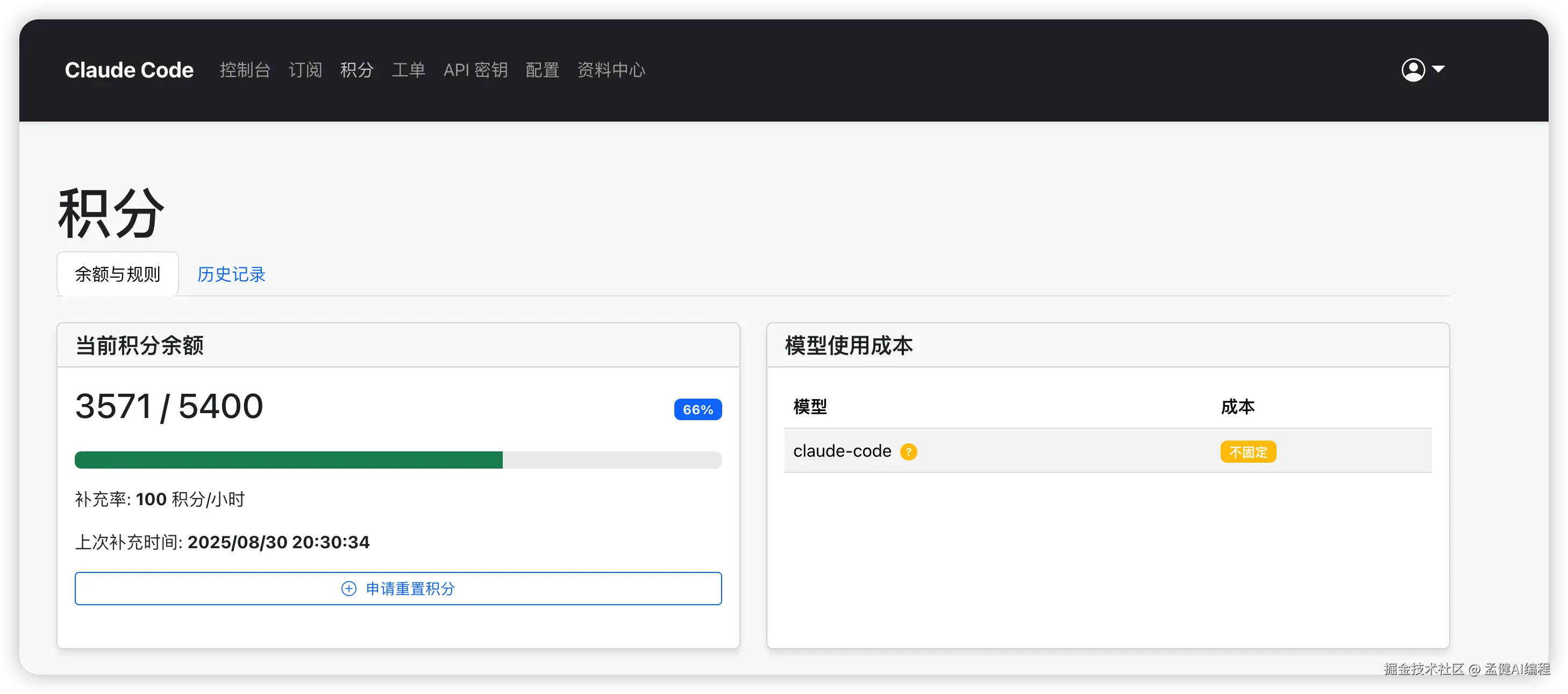The width and height of the screenshot is (1568, 694).
Task: Select 积分 in the top navigation
Action: (x=357, y=70)
